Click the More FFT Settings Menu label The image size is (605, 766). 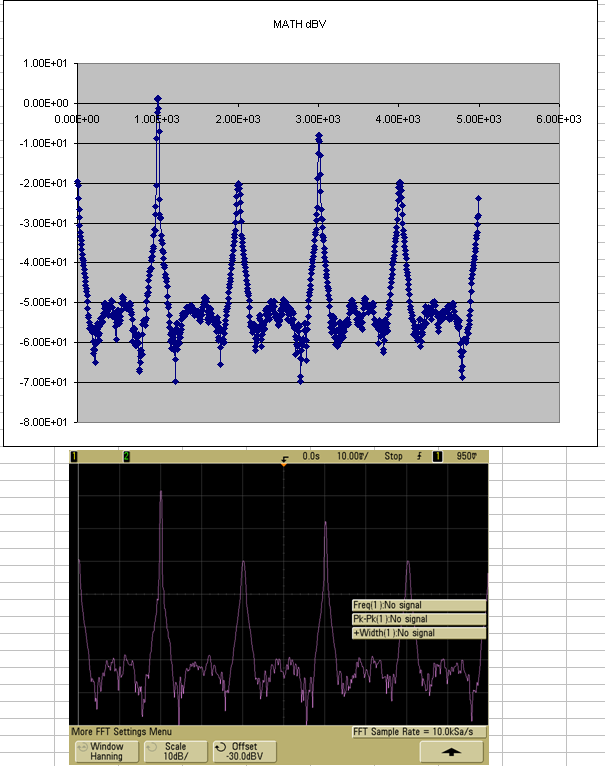[x=127, y=732]
